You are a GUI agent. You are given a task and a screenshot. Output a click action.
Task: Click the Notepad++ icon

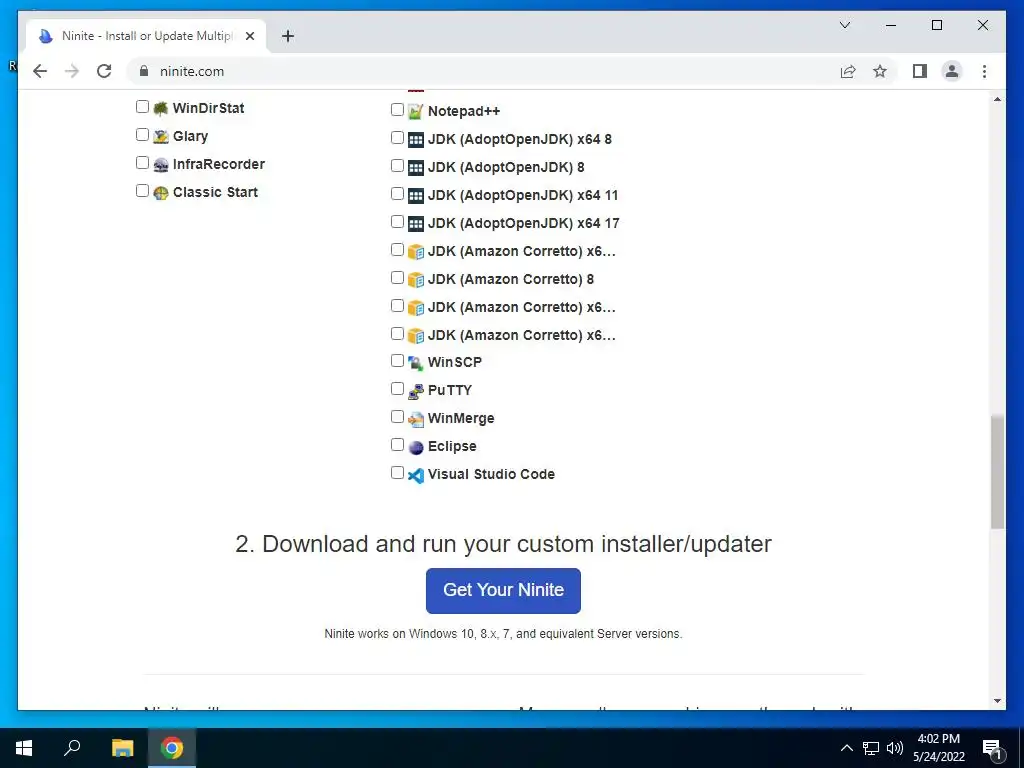pos(415,112)
